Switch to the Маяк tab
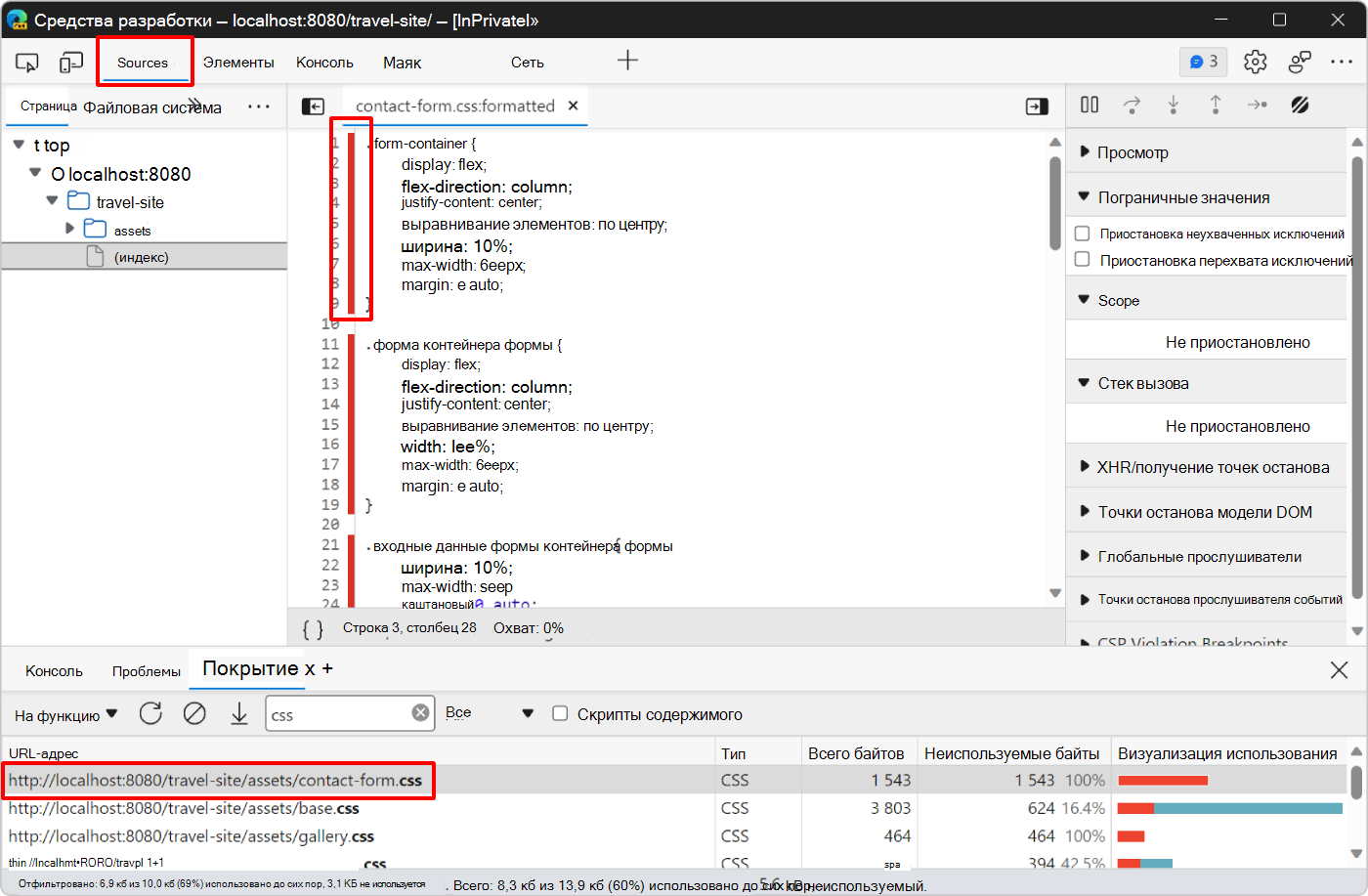This screenshot has height=896, width=1368. tap(402, 63)
